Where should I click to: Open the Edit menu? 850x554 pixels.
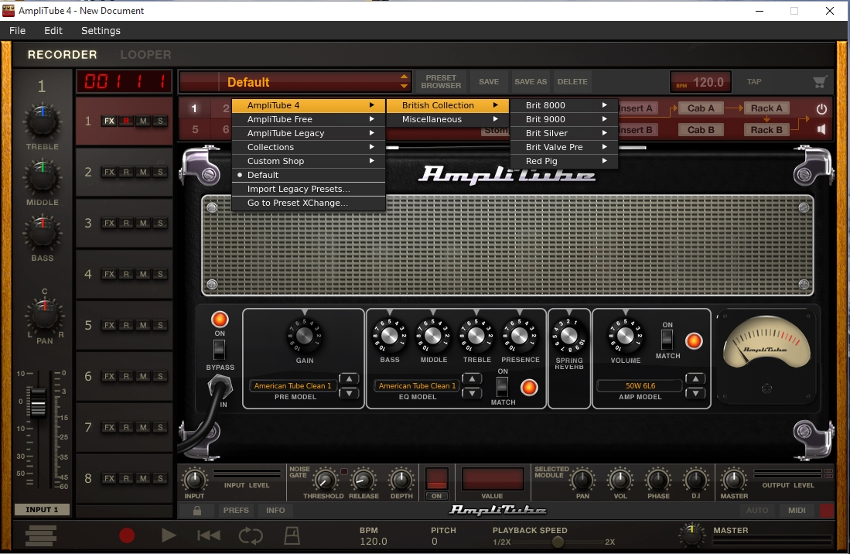pos(53,31)
